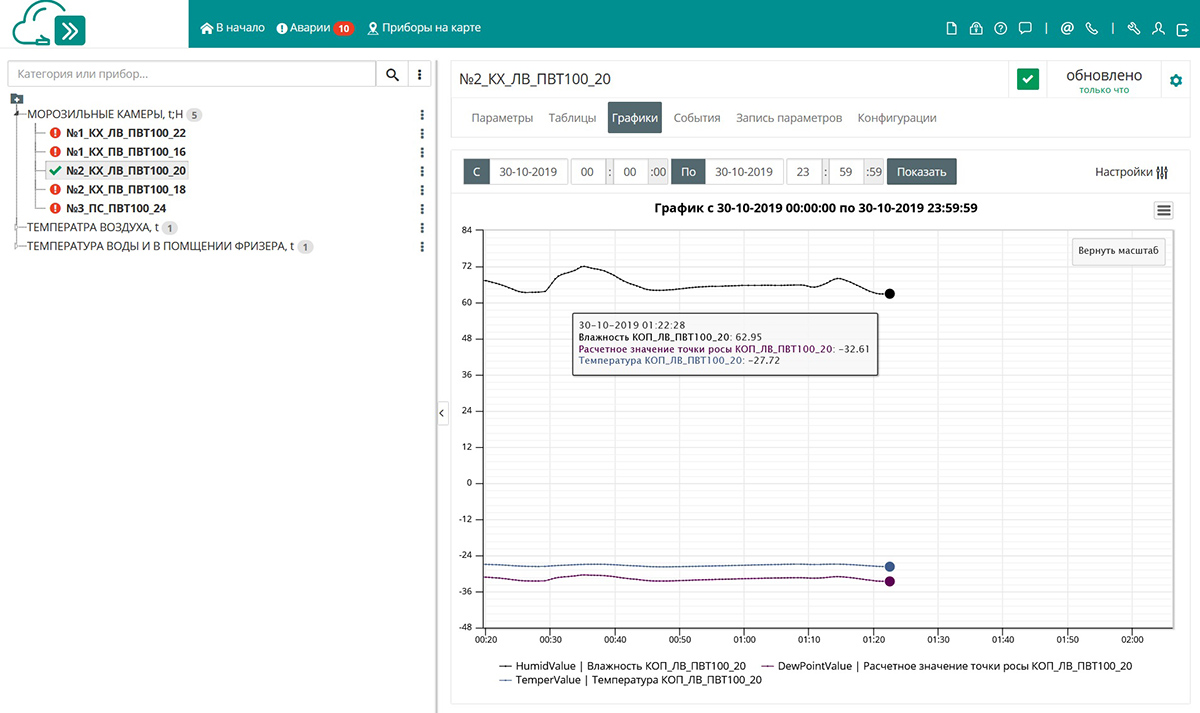Toggle HumidValue series in chart legend

[x=622, y=665]
